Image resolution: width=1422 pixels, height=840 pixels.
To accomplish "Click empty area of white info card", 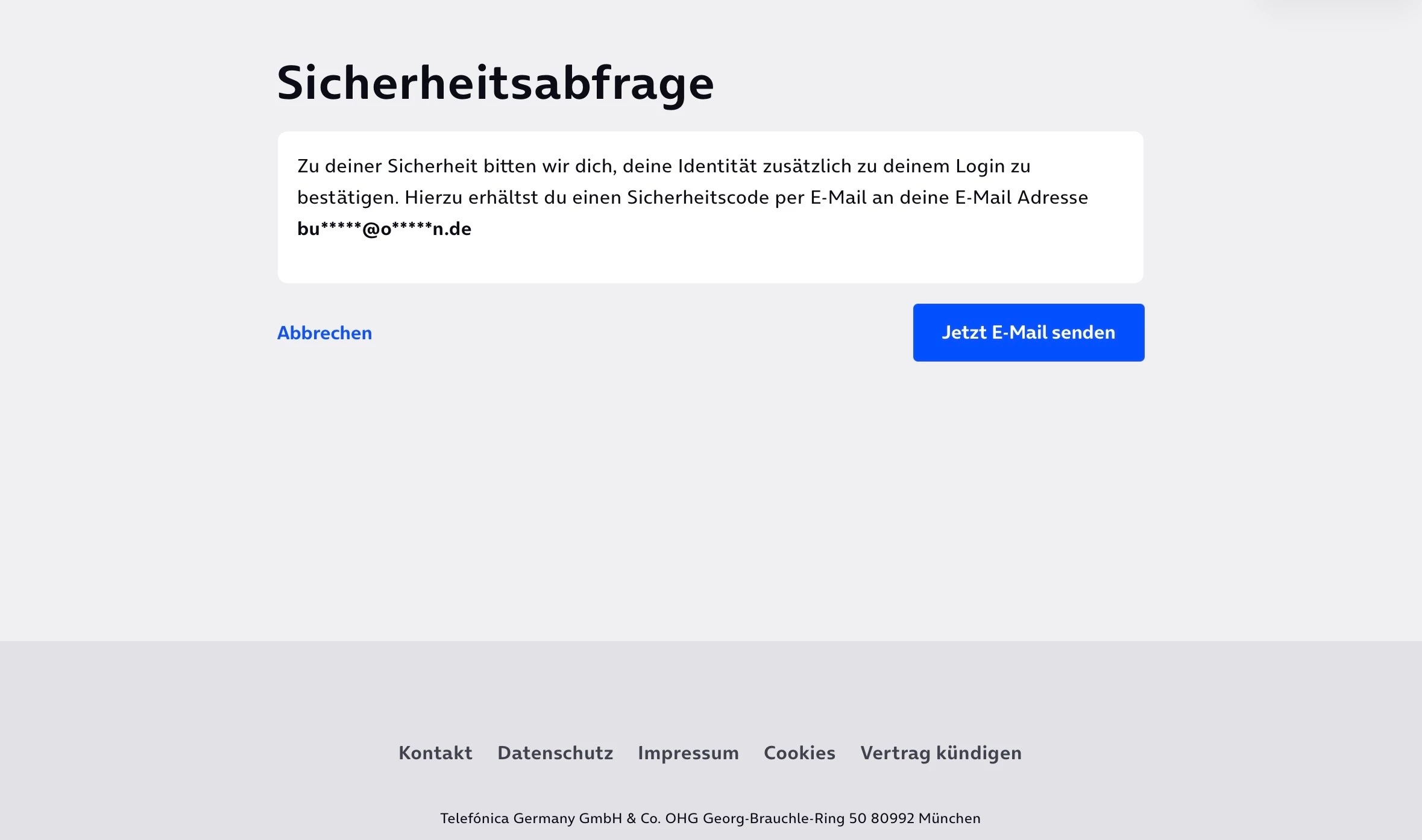I will click(x=784, y=253).
